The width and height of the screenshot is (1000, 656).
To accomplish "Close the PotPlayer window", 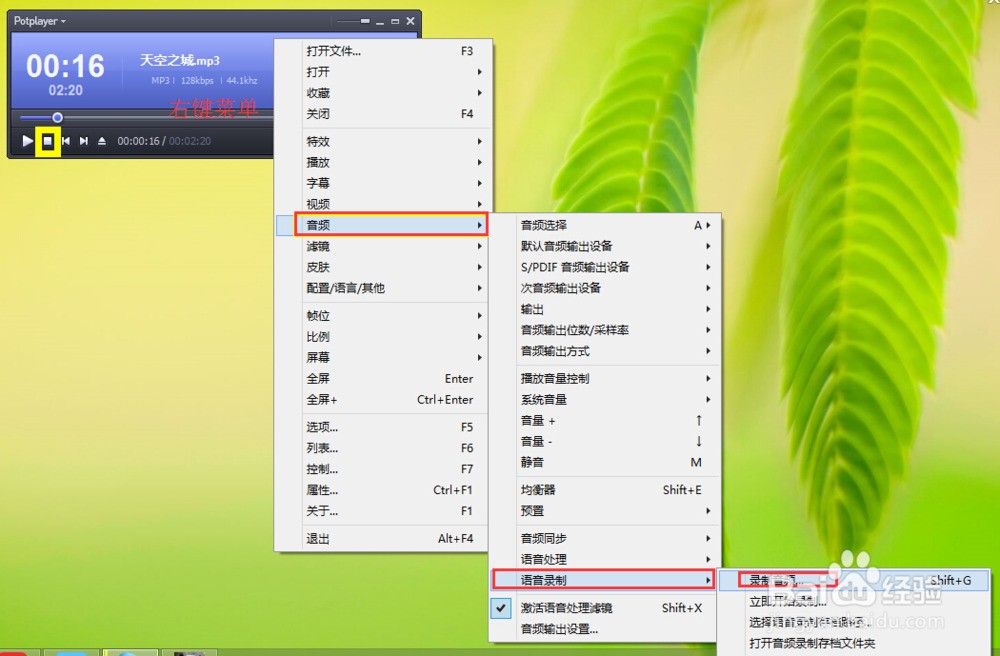I will pyautogui.click(x=411, y=21).
